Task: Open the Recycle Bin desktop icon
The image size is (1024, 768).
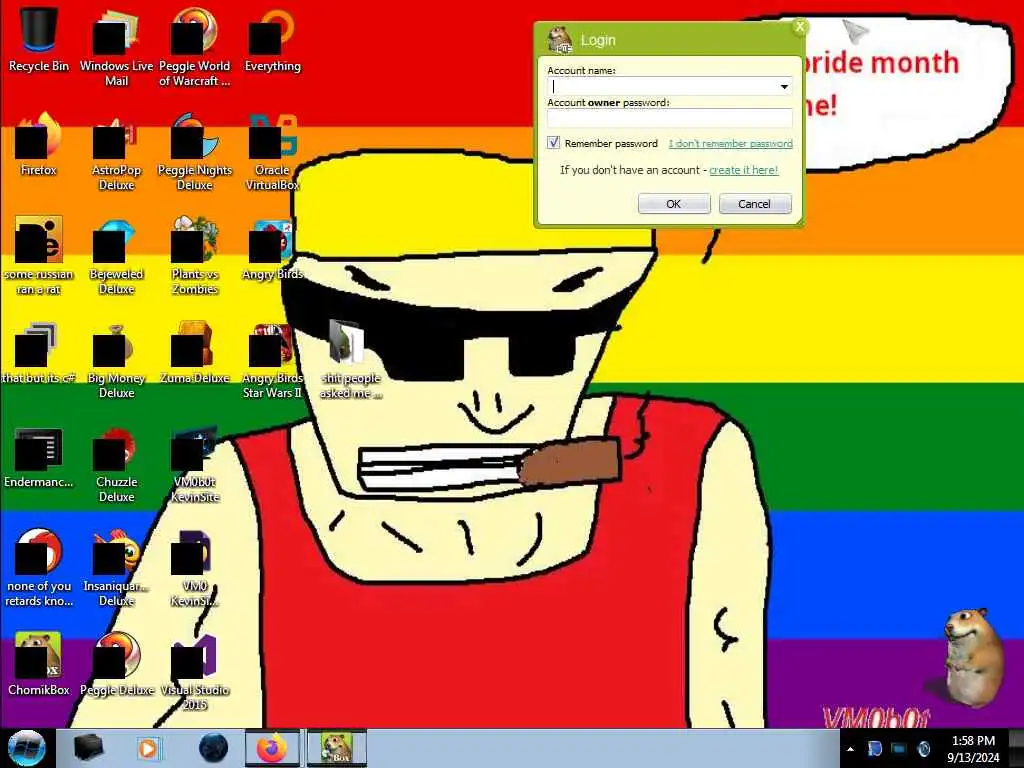Action: 39,39
